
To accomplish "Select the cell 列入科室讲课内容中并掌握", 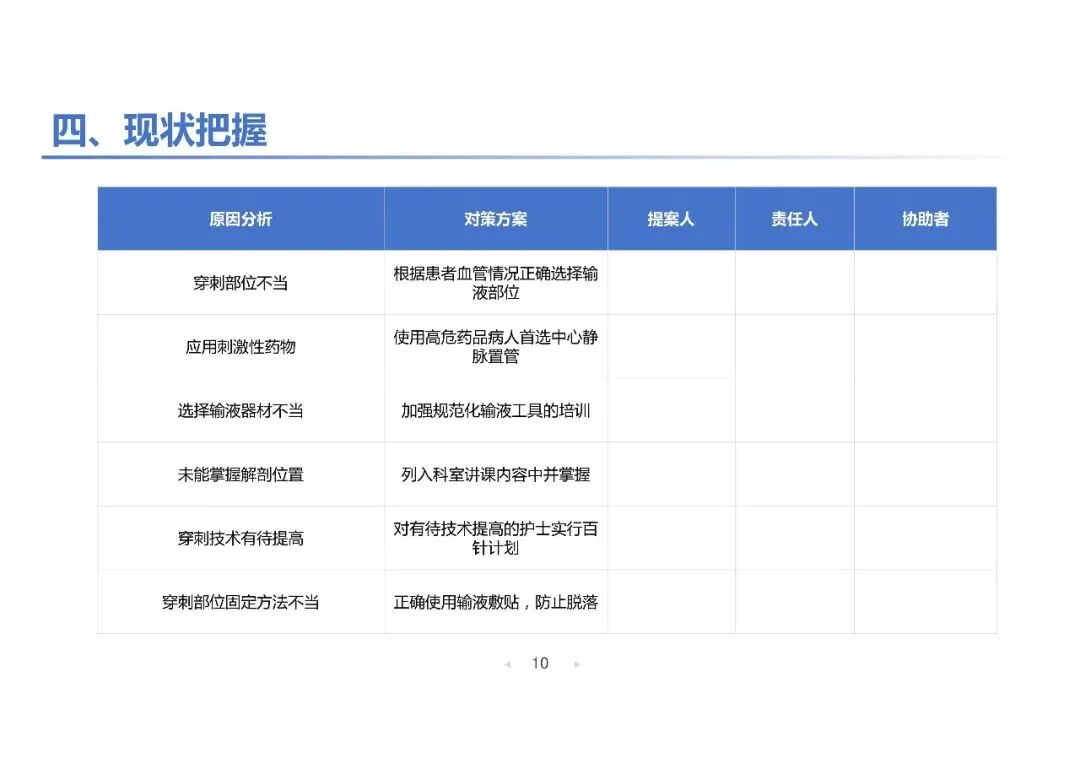I will pos(496,474).
